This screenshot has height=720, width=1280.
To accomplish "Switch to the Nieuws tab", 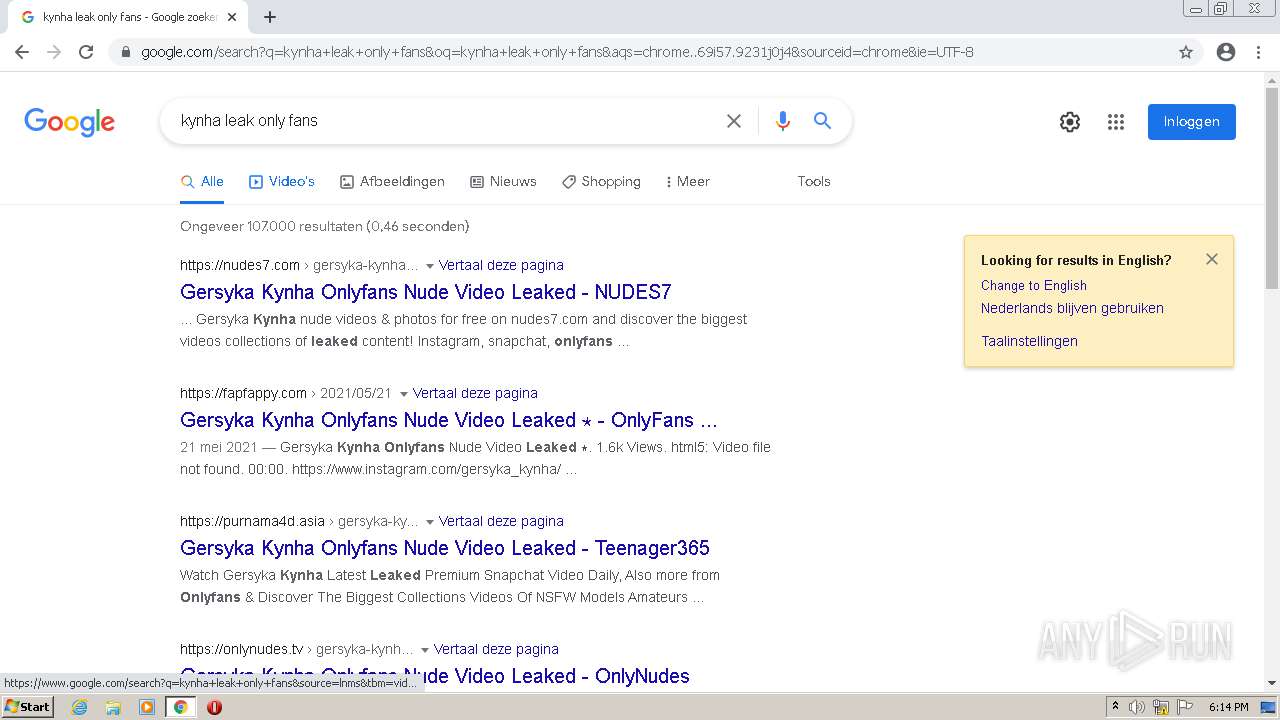I will pyautogui.click(x=503, y=182).
